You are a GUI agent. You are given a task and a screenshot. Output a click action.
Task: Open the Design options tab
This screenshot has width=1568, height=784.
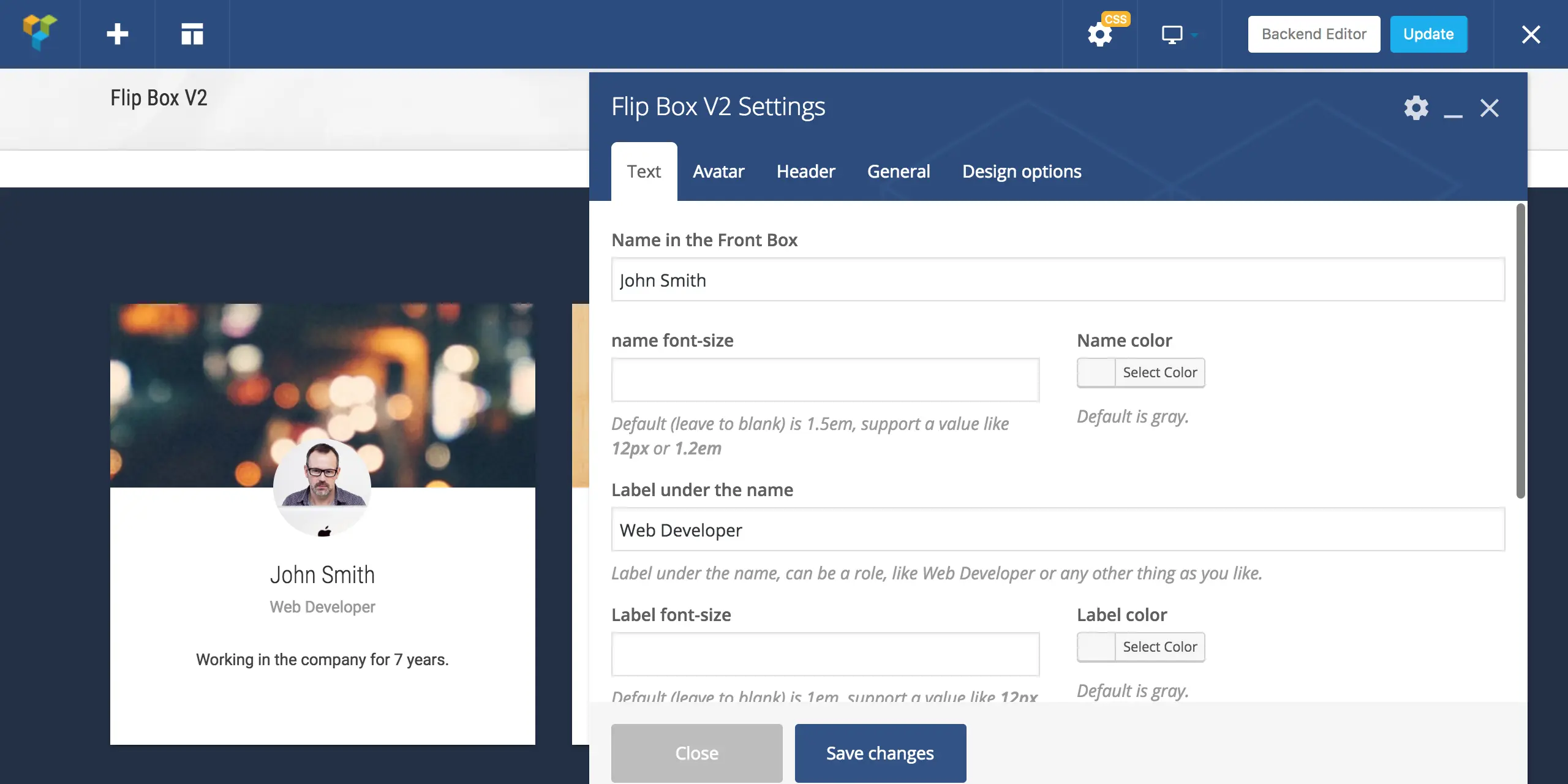click(1022, 171)
